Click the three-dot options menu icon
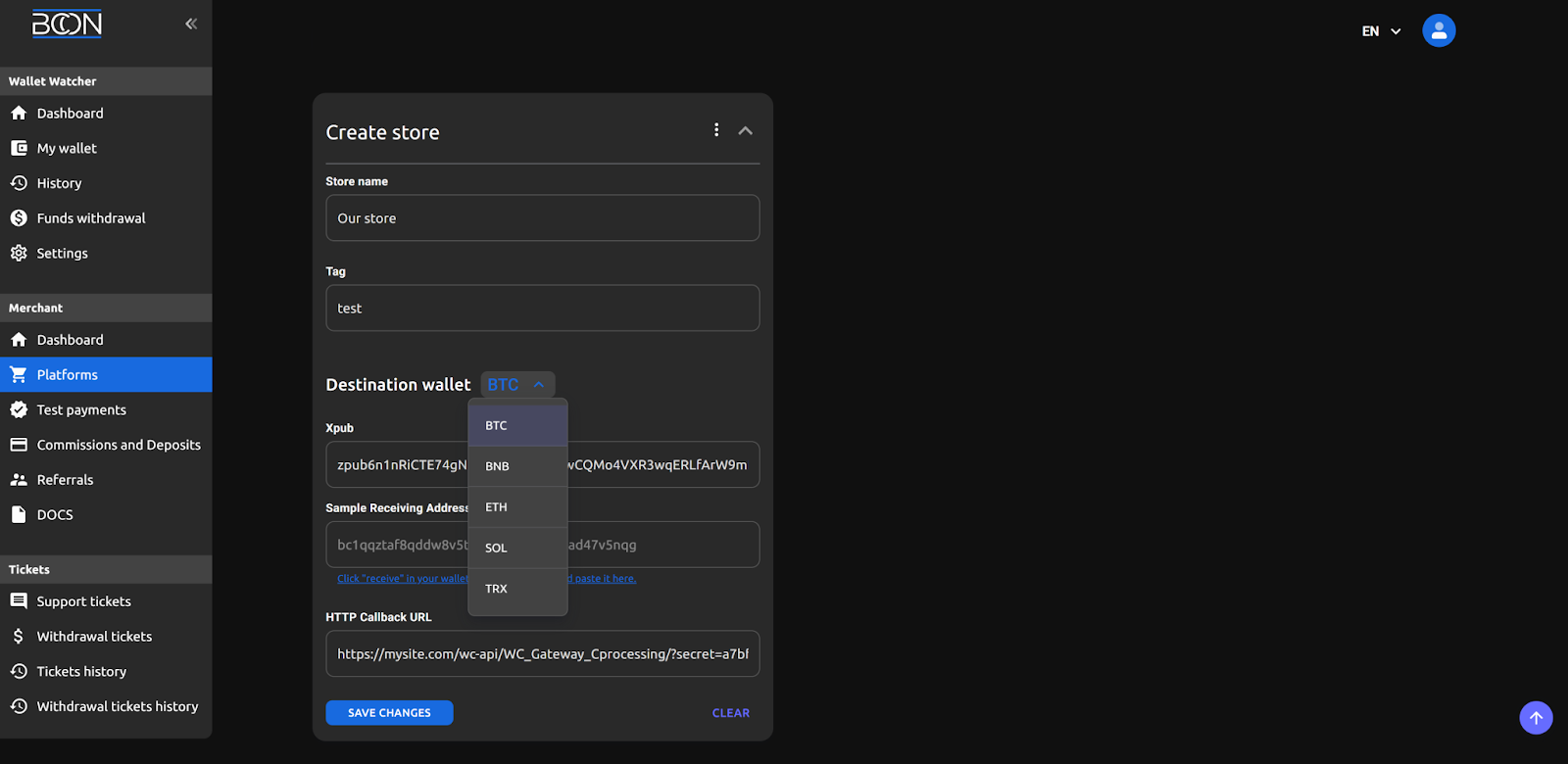 (x=716, y=130)
